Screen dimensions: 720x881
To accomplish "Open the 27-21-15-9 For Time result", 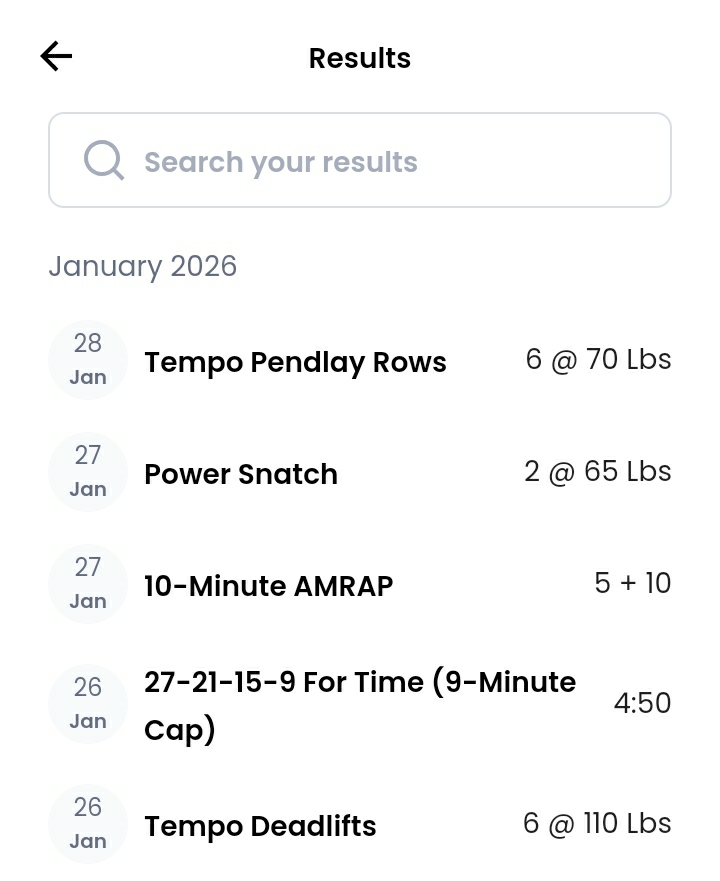I will tap(360, 705).
